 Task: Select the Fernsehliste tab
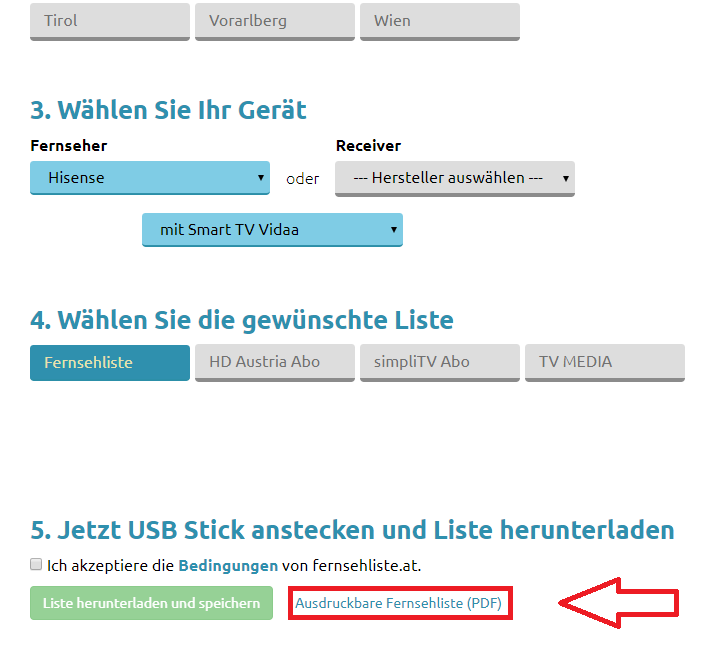tap(110, 363)
